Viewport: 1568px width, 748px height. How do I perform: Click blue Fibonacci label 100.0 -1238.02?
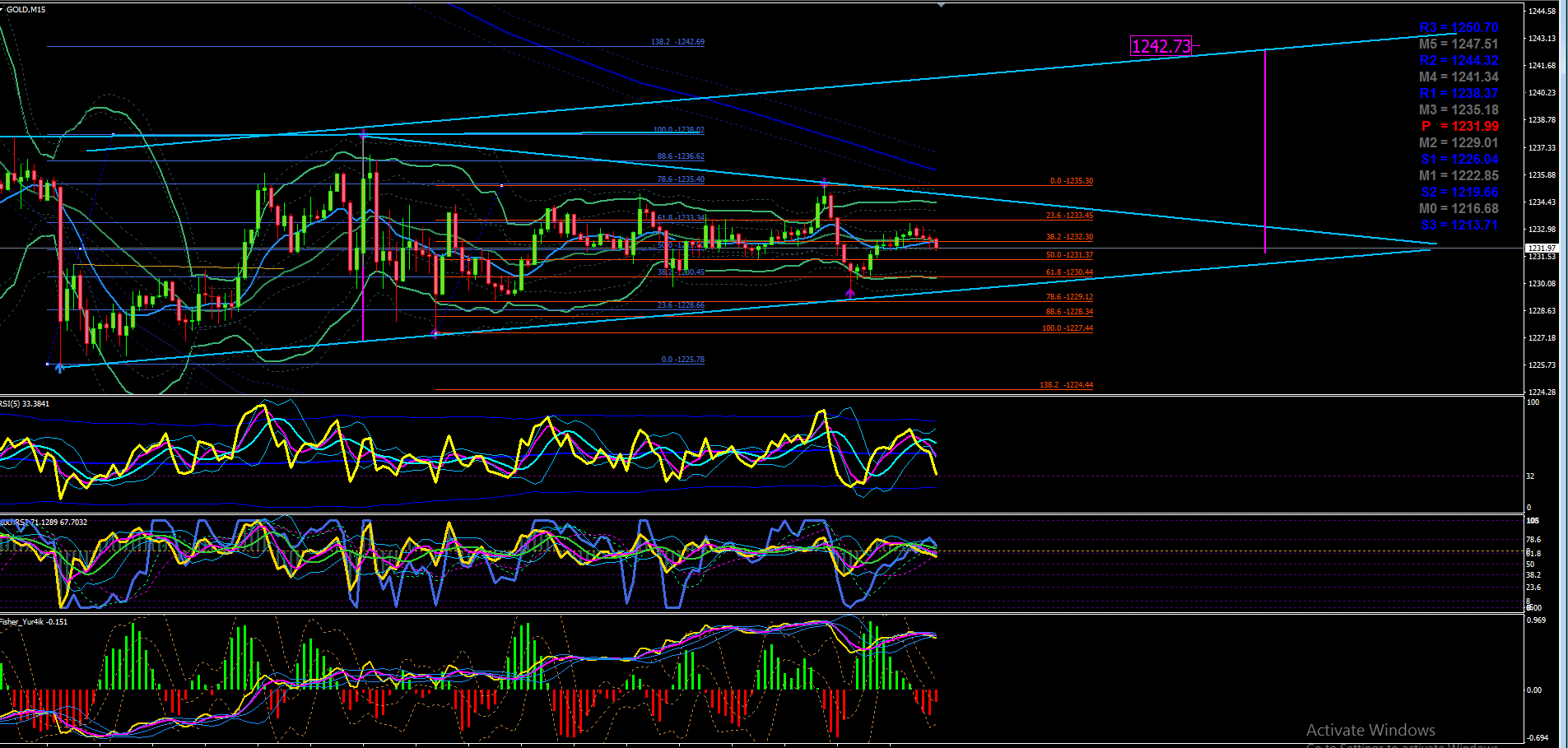[x=679, y=130]
